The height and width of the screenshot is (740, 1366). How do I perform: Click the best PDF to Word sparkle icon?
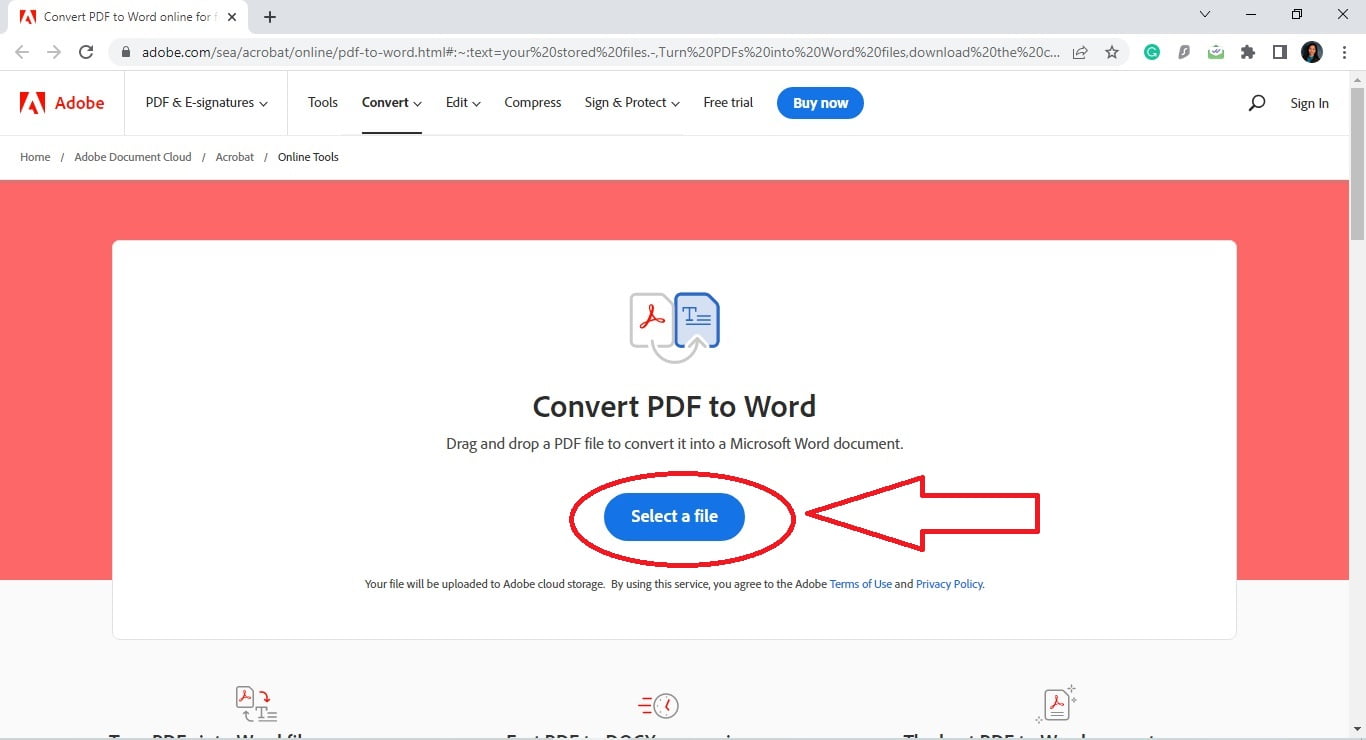(1057, 703)
